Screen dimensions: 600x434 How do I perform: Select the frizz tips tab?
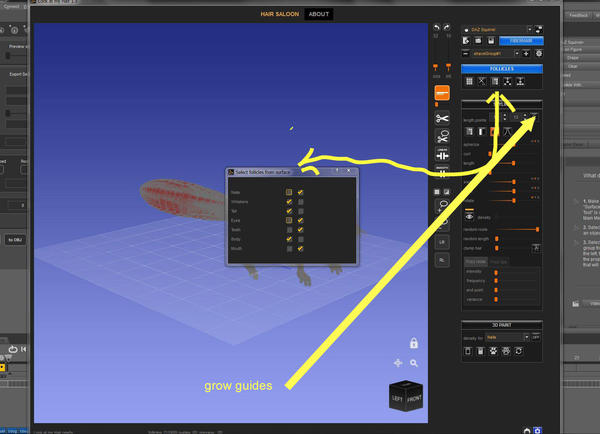pos(499,262)
